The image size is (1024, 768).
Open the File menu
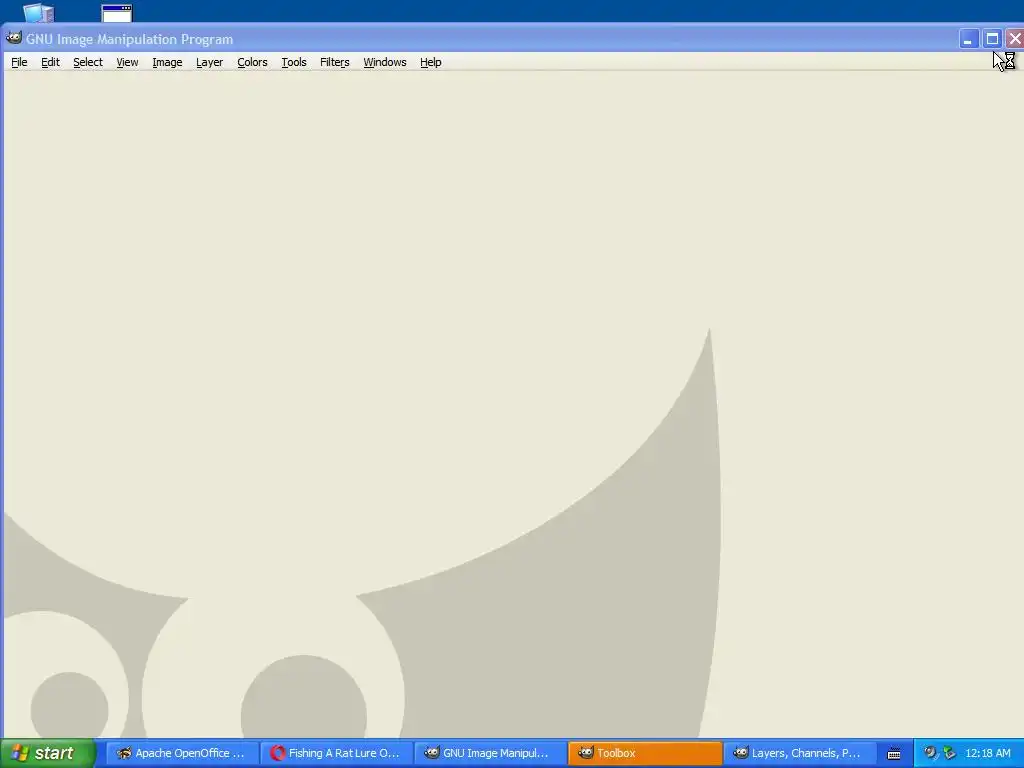pos(19,62)
